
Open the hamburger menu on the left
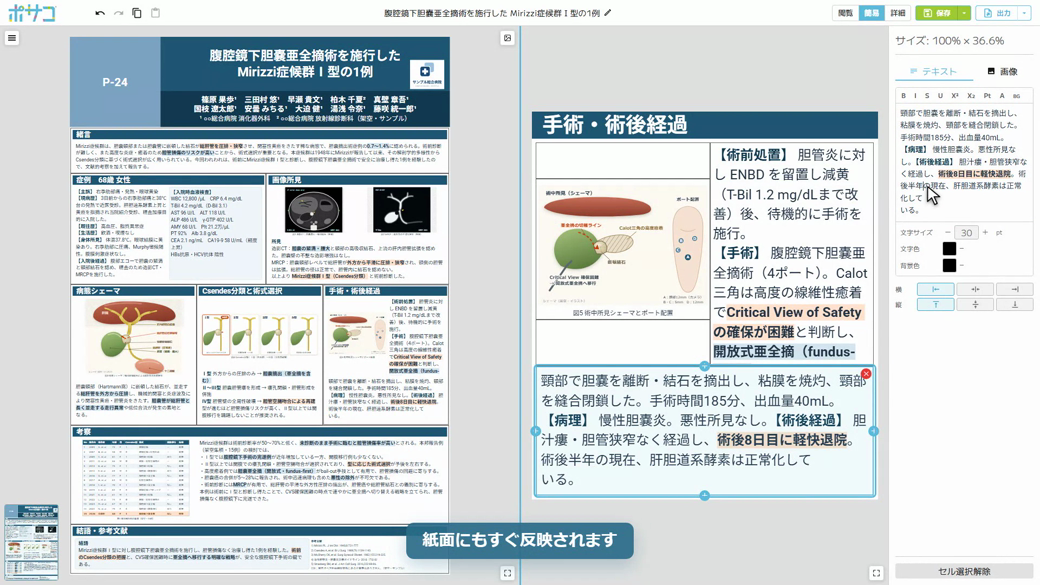[x=12, y=38]
